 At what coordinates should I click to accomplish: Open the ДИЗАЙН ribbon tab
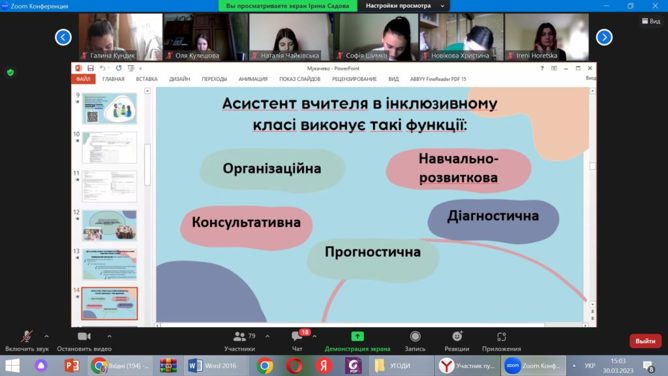(x=179, y=79)
